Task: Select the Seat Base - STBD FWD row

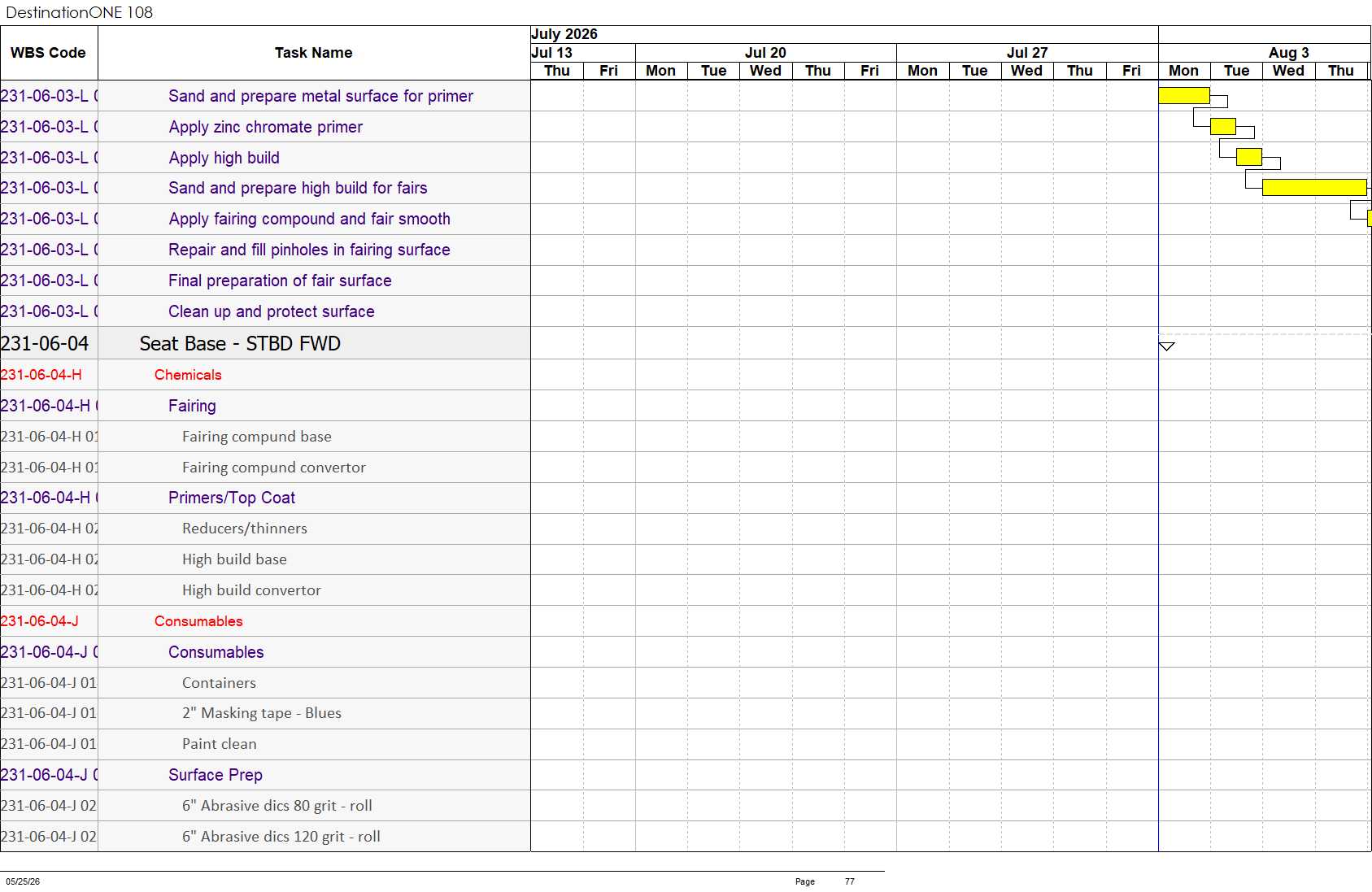Action: click(x=265, y=343)
